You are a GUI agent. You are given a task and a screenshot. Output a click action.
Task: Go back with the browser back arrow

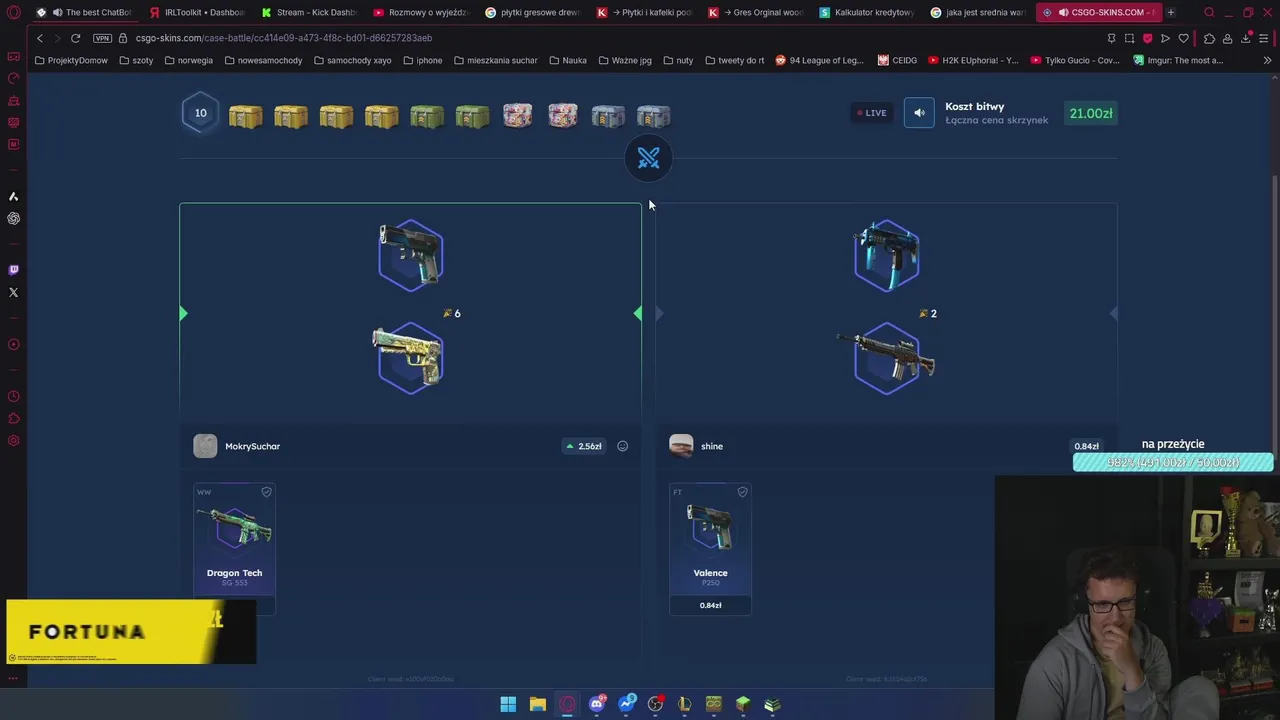(39, 38)
